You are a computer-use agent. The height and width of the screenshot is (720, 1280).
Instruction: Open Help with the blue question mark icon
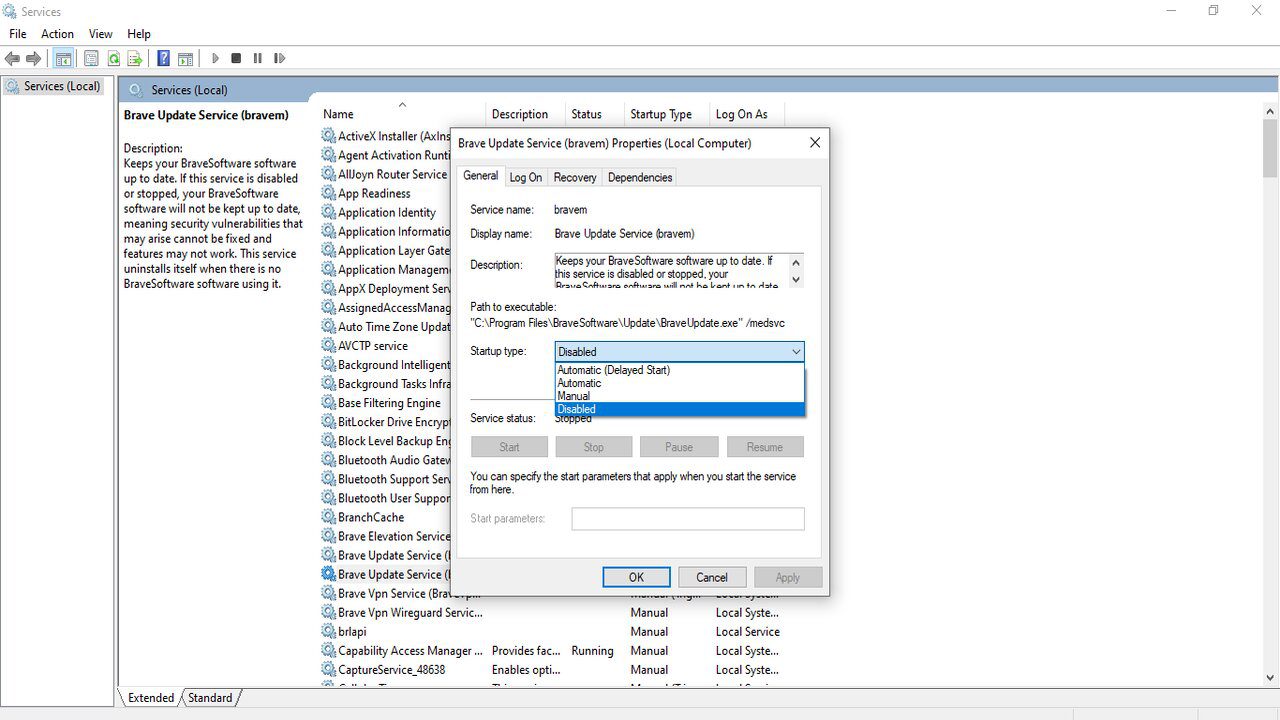[x=163, y=59]
